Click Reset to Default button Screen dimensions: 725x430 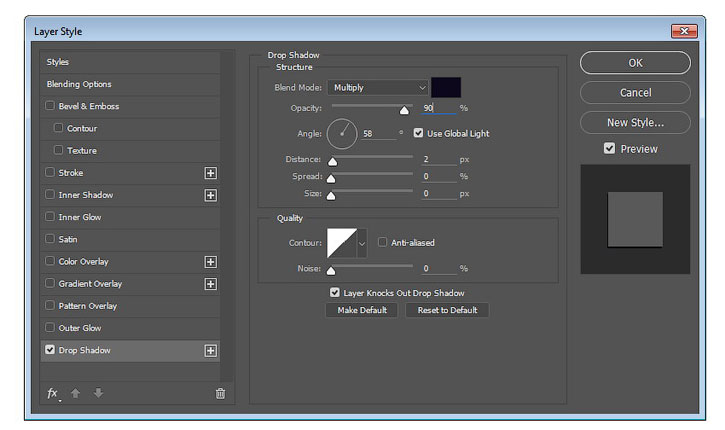pos(447,310)
